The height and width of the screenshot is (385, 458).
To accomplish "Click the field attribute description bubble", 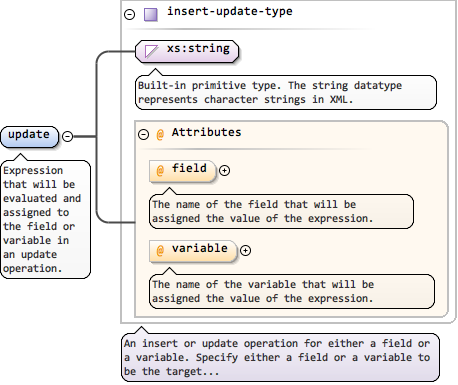I will (281, 211).
